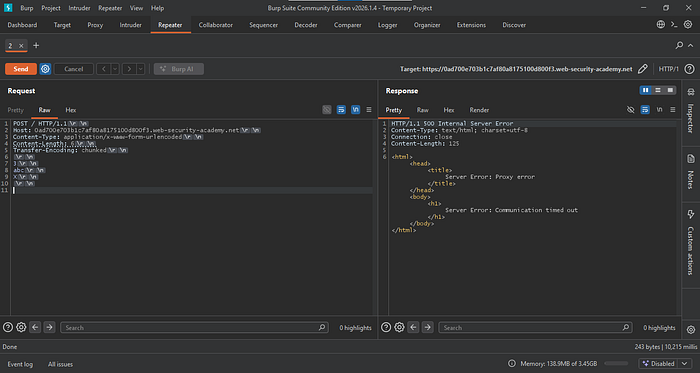Toggle request show non-printable \n characters
The image size is (700, 373).
355,109
